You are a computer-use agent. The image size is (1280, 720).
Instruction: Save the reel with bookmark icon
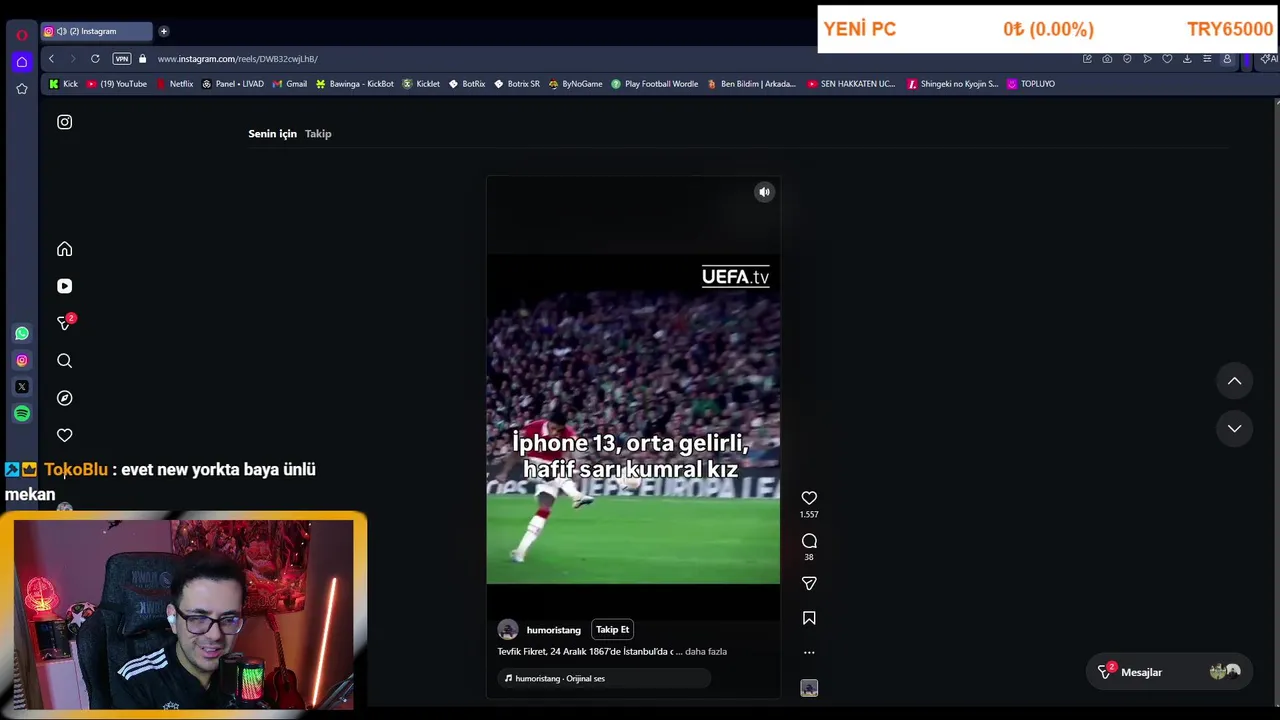coord(809,618)
